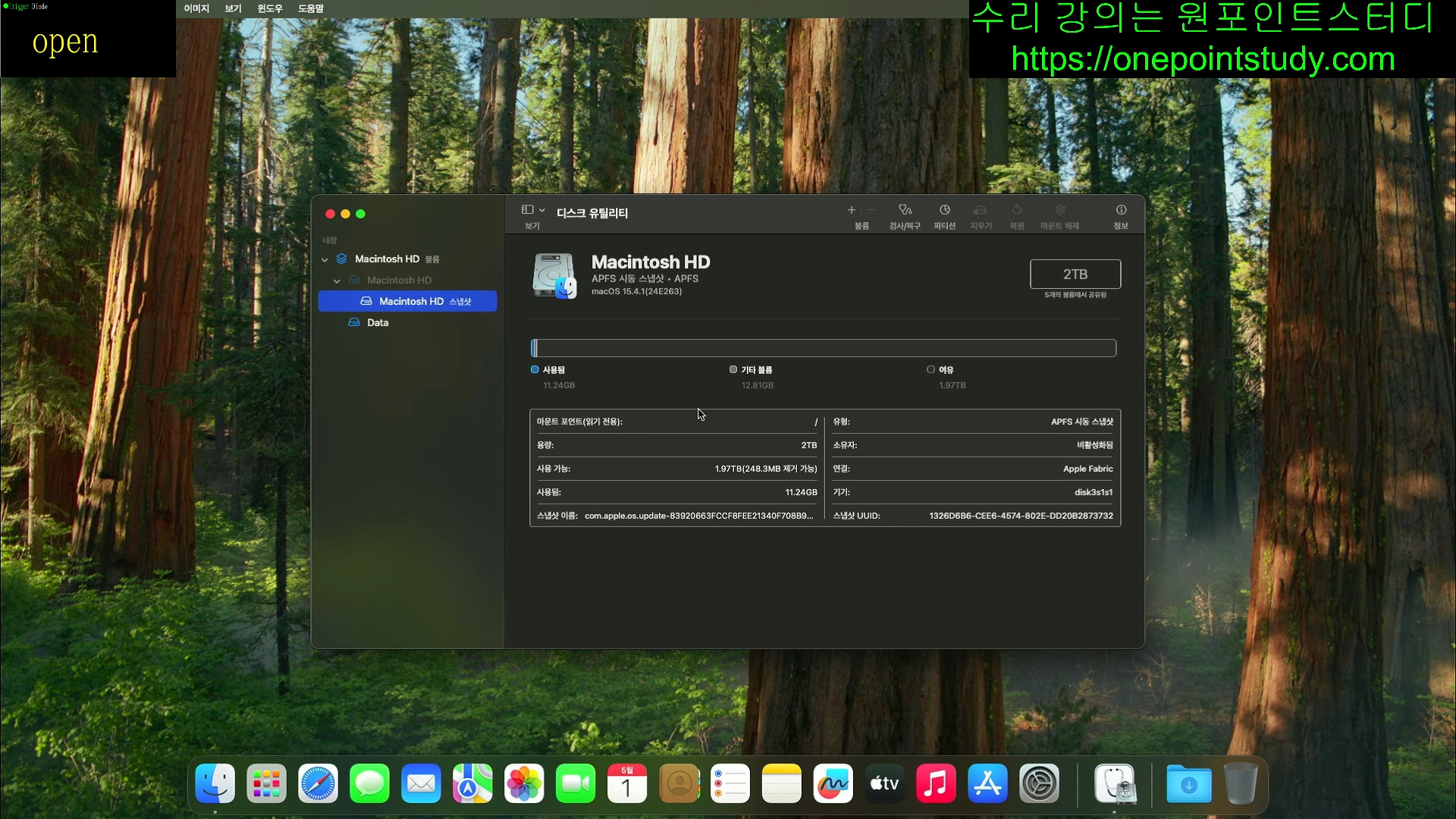The height and width of the screenshot is (819, 1456).
Task: Open FaceTime from the Dock
Action: point(576,783)
